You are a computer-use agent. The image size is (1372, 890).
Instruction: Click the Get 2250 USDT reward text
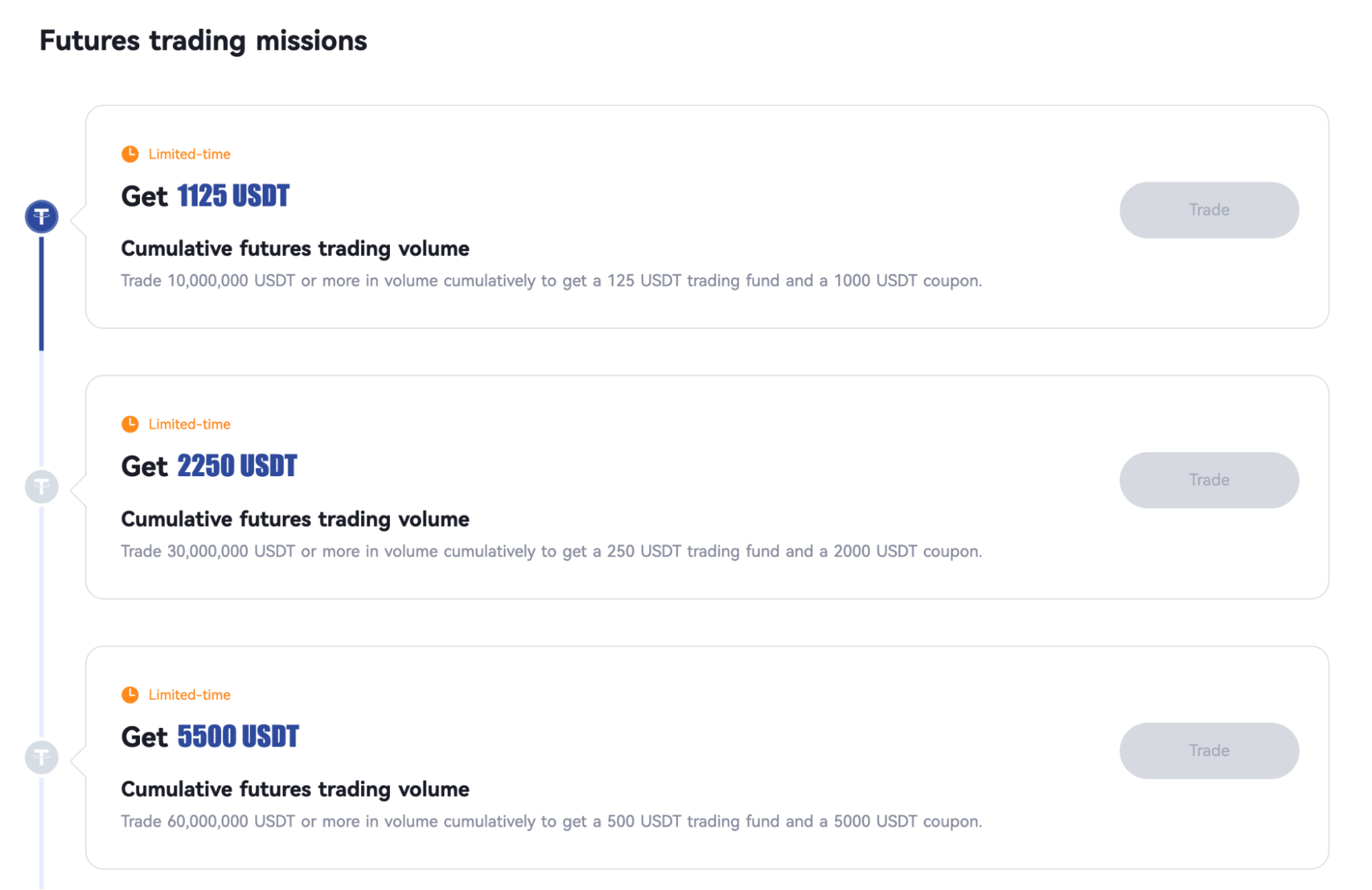click(209, 466)
